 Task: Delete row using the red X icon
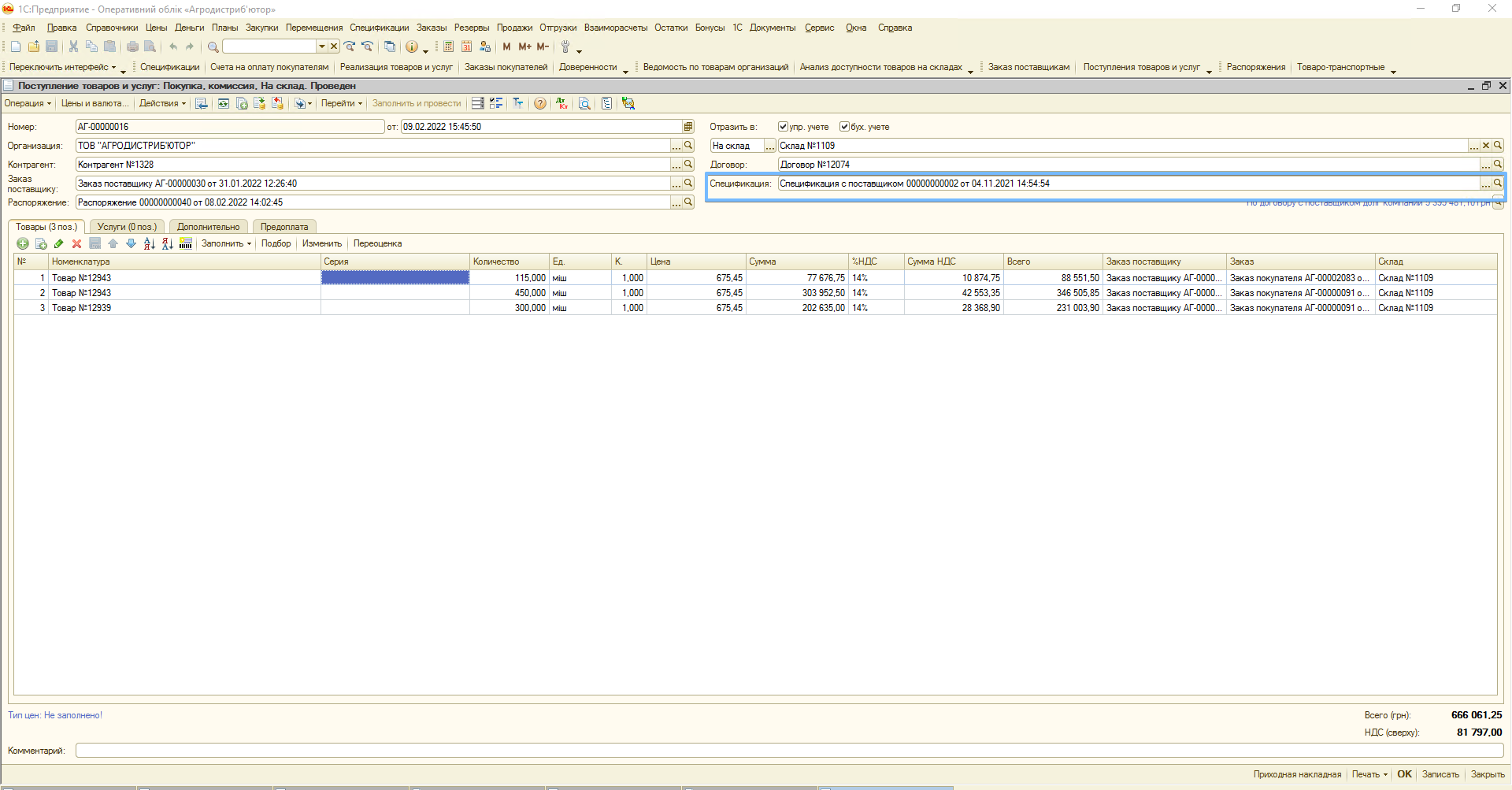tap(76, 244)
